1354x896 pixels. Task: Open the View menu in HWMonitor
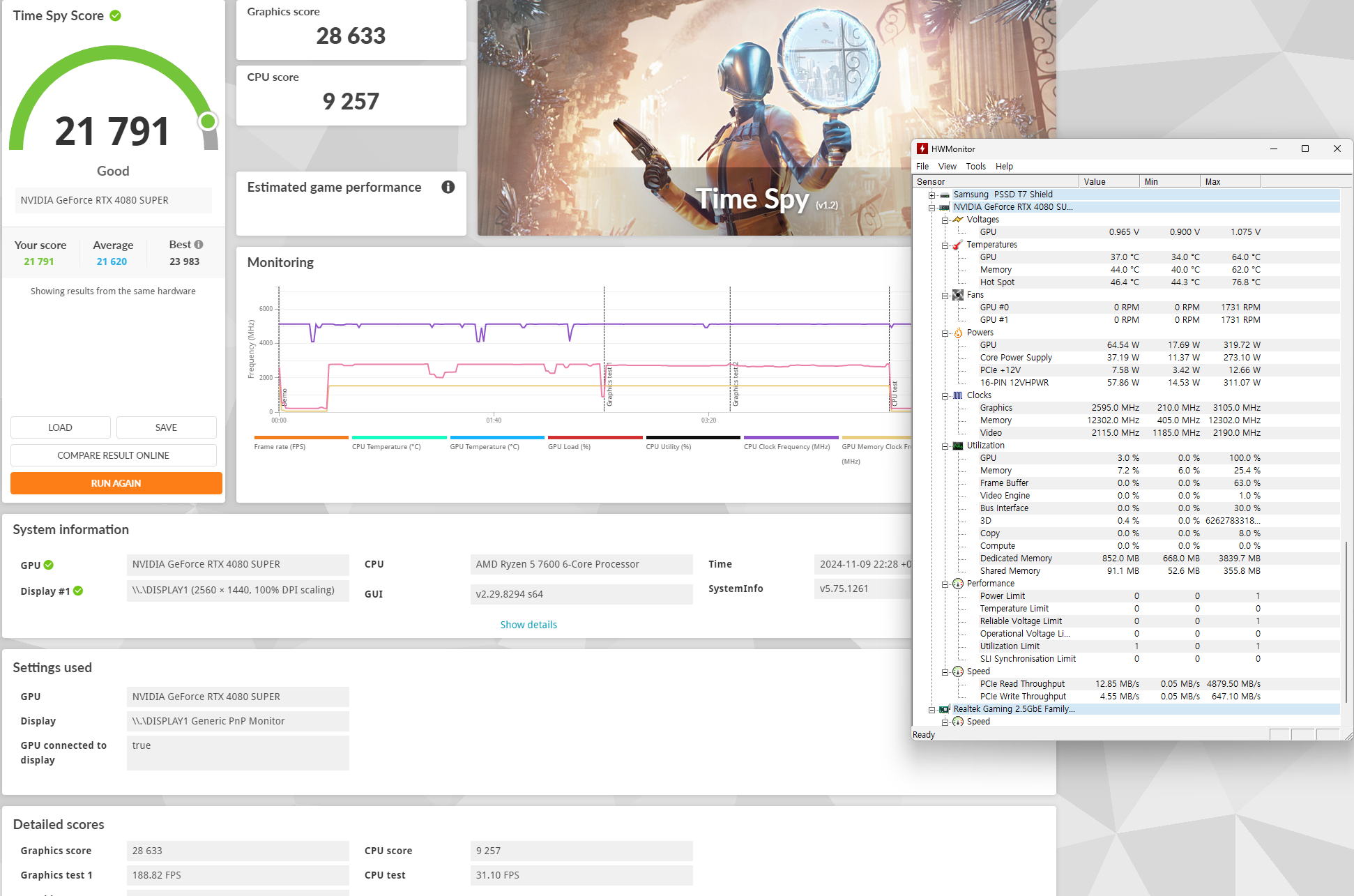(x=948, y=166)
